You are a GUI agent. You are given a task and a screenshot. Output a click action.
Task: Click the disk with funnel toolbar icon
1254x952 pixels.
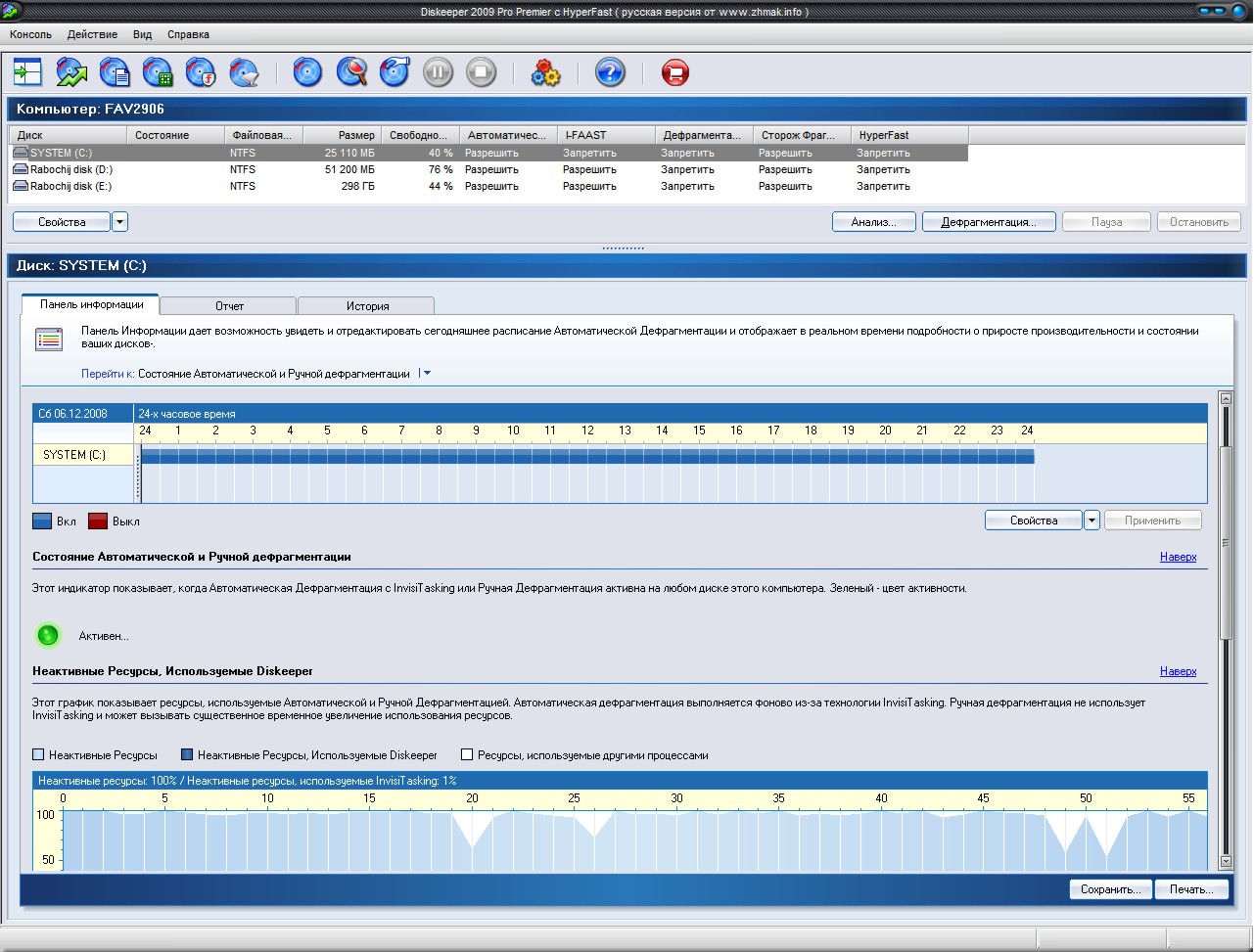244,72
